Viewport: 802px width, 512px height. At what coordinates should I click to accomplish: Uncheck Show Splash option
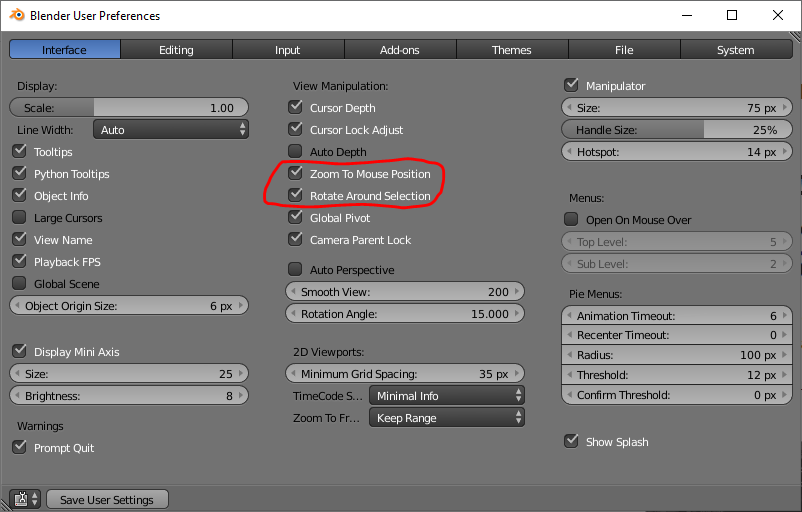(x=571, y=441)
